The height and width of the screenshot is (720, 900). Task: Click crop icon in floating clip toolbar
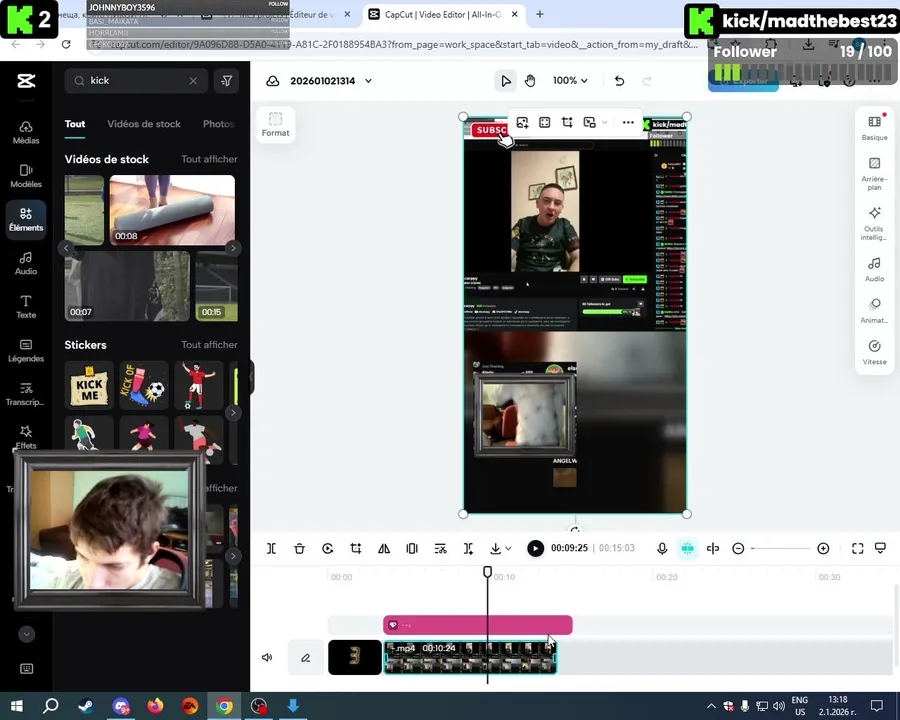point(567,122)
